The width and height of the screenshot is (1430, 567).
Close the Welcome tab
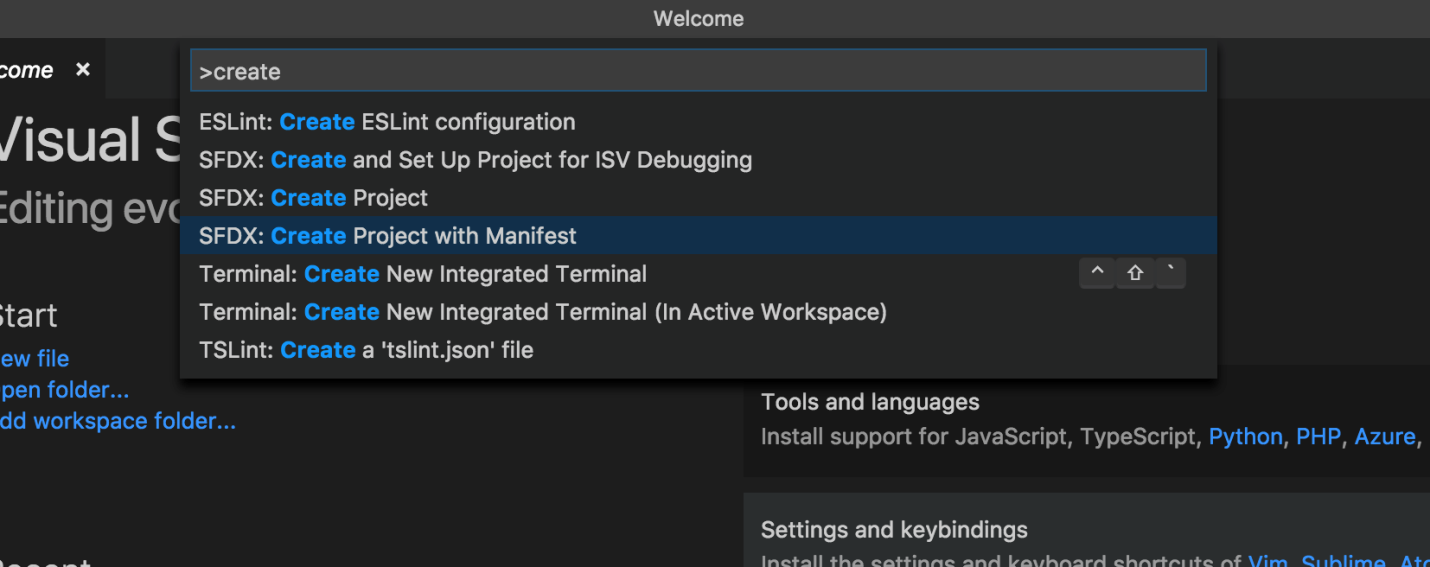pyautogui.click(x=83, y=70)
